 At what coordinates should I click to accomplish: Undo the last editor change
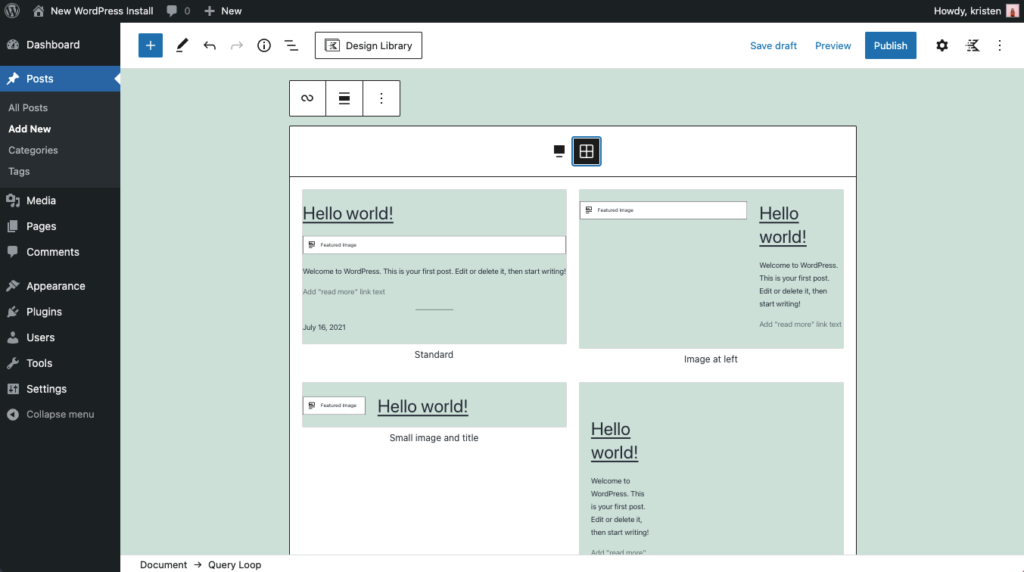pyautogui.click(x=209, y=45)
